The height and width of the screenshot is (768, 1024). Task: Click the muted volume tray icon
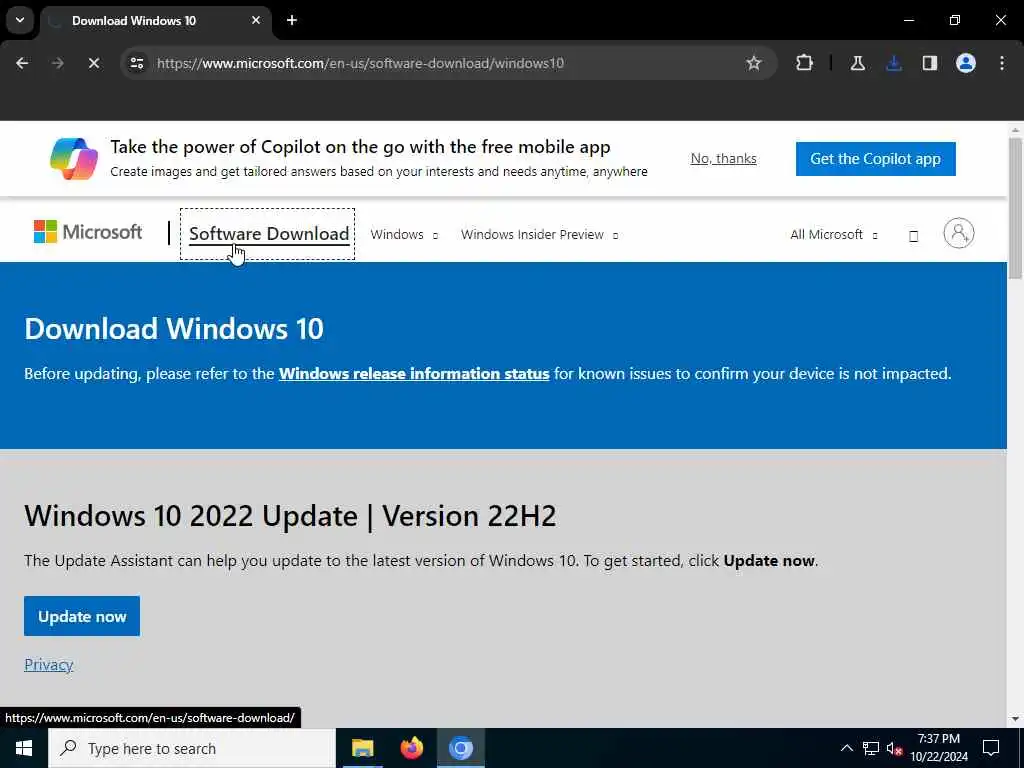[x=894, y=748]
